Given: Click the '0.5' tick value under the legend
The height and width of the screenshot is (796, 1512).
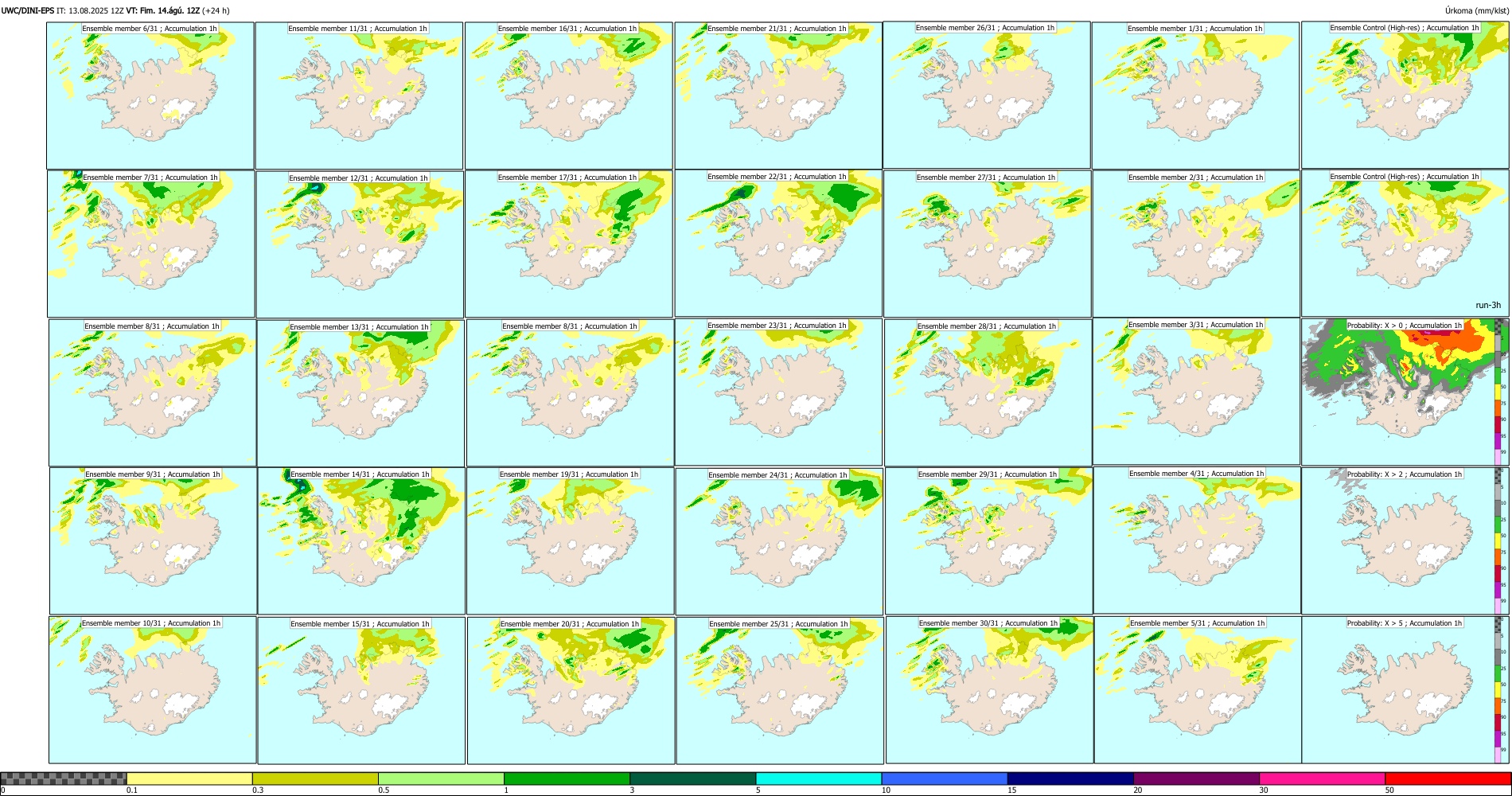Looking at the screenshot, I should (x=384, y=790).
